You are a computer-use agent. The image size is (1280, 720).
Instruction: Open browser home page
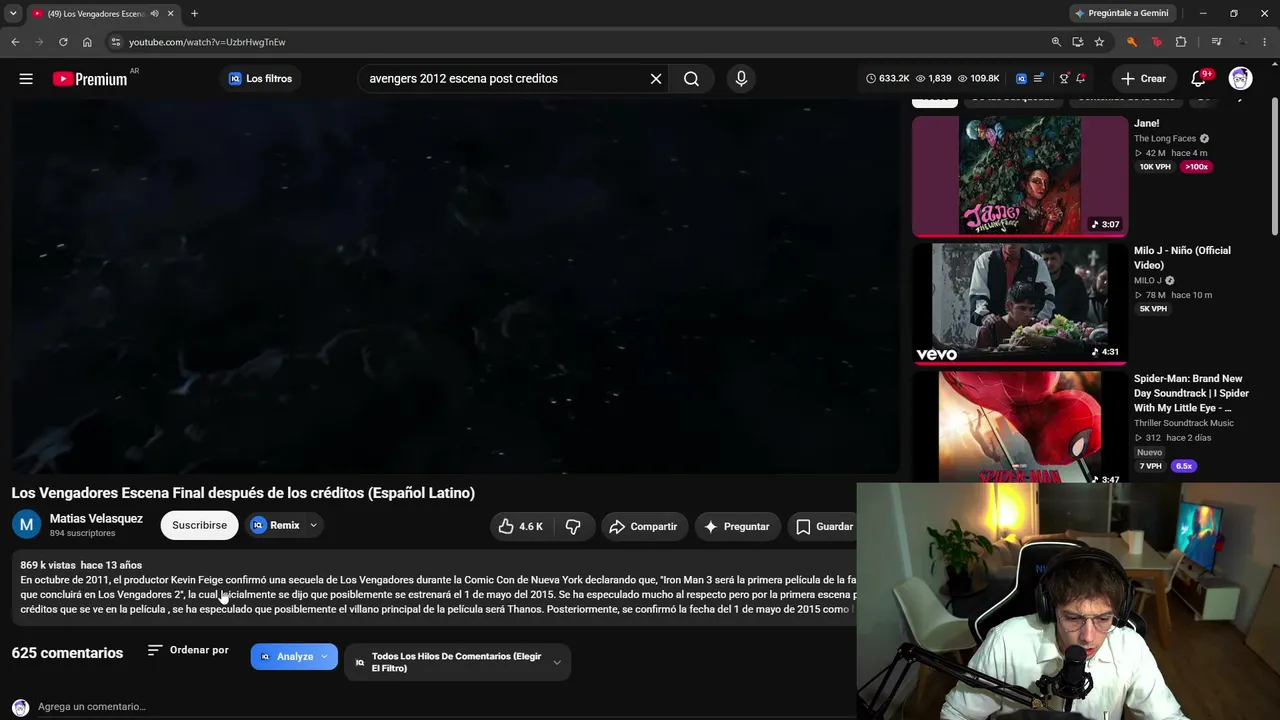click(87, 42)
